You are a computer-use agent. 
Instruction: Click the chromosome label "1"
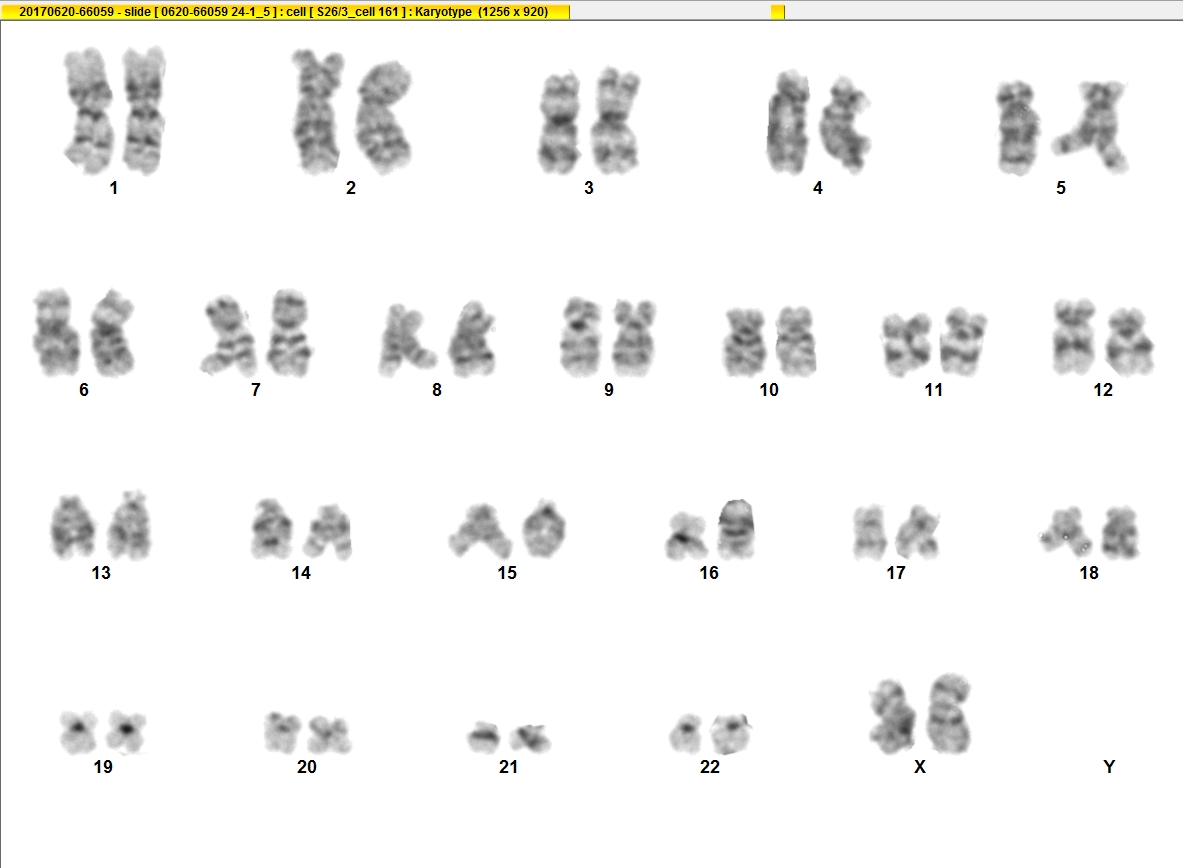[113, 188]
